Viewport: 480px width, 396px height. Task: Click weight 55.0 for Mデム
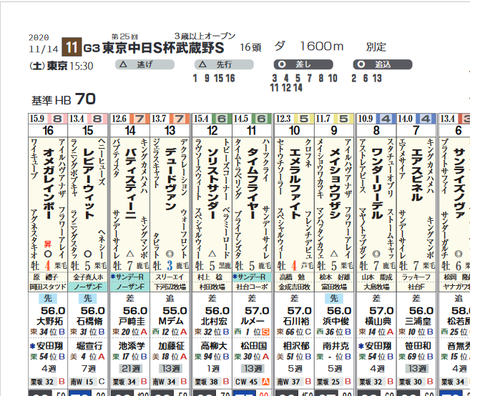click(x=175, y=311)
